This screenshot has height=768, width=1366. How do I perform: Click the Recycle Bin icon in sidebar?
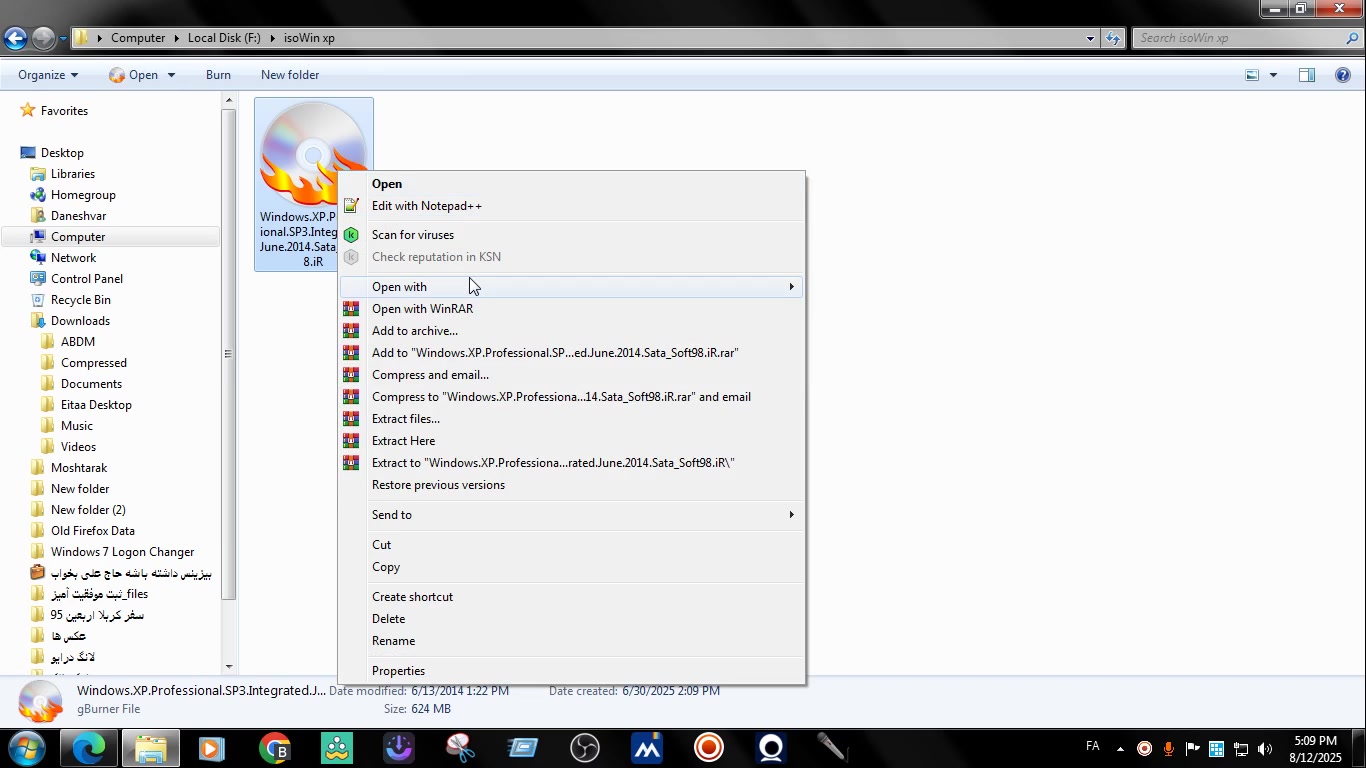pyautogui.click(x=38, y=300)
